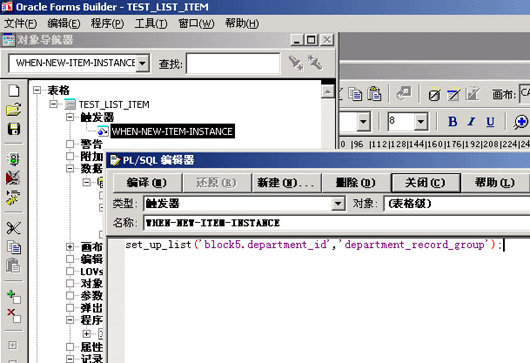Click the 新建 new button
Screen dimensions: 530x363
[286, 183]
